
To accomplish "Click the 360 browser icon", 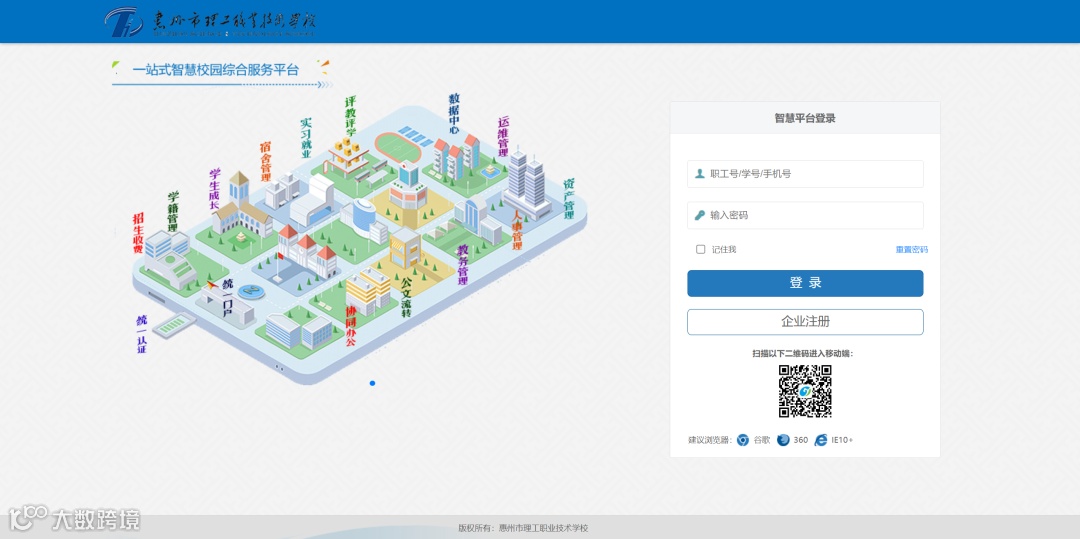I will tap(783, 440).
